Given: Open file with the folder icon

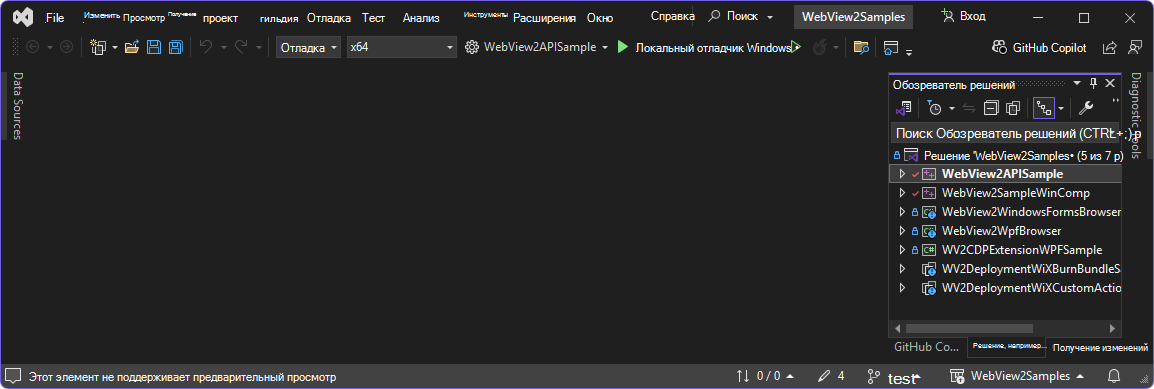Looking at the screenshot, I should pyautogui.click(x=132, y=48).
